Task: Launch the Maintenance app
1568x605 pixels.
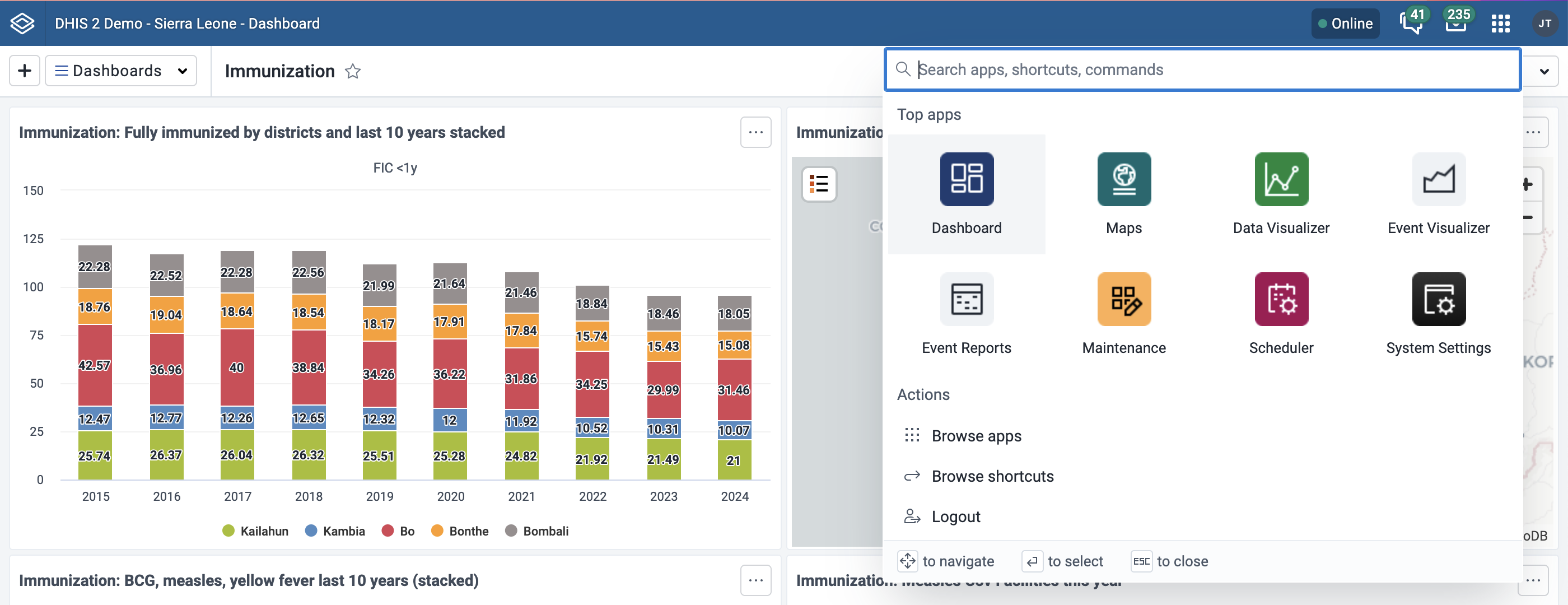Action: pyautogui.click(x=1124, y=299)
